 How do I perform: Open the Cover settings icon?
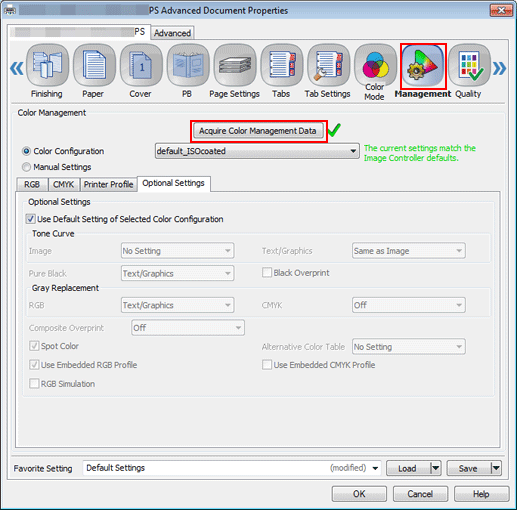141,65
